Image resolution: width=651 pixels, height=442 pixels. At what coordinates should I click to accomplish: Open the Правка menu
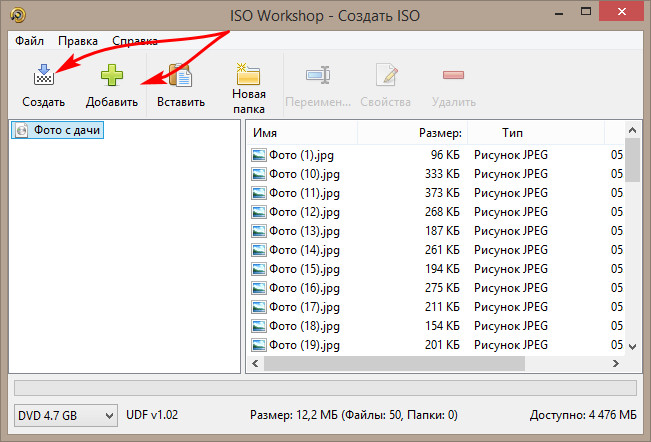78,41
